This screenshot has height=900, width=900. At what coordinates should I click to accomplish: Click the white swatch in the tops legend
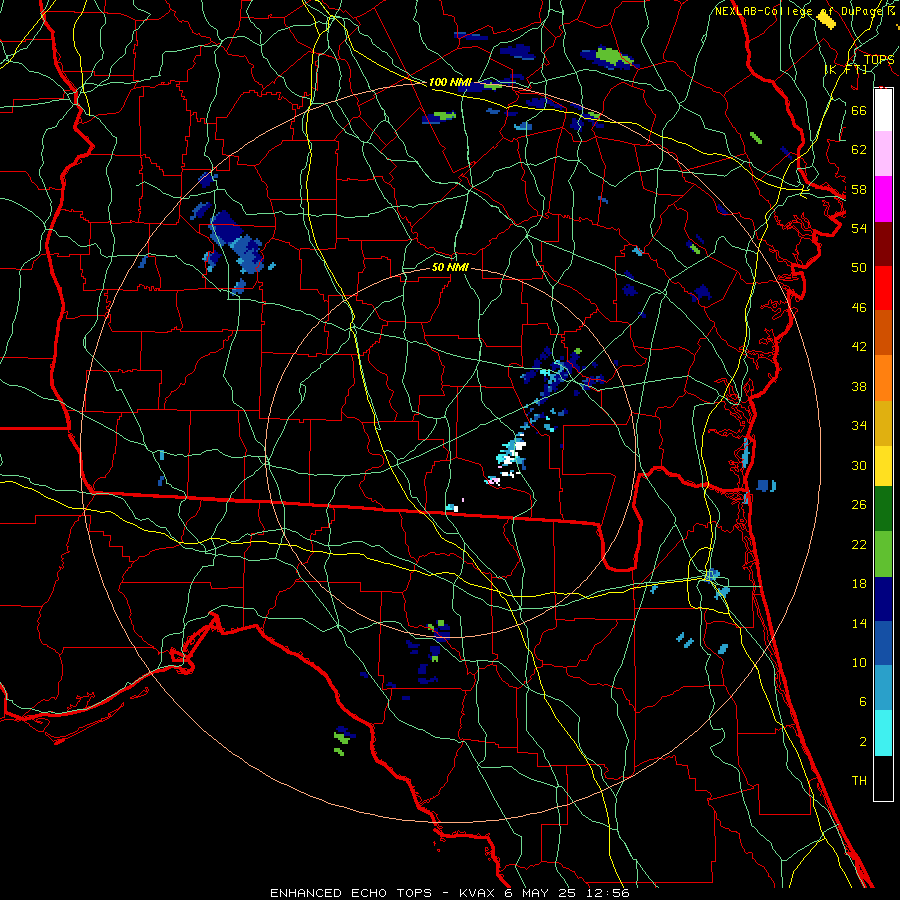(883, 110)
